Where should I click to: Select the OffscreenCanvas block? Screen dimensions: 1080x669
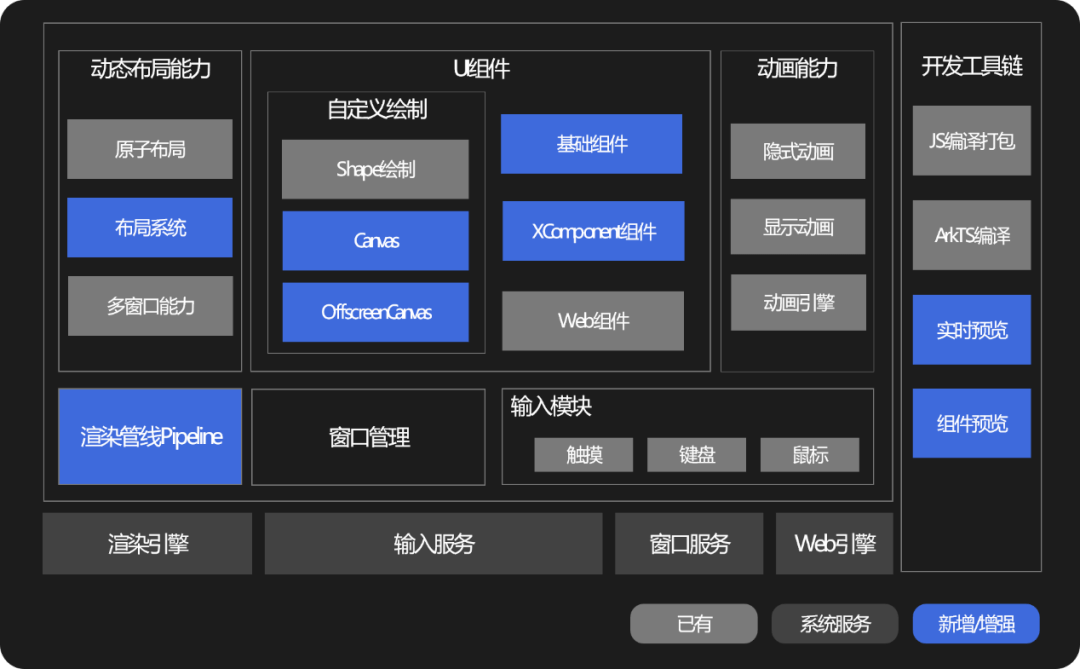pos(375,312)
